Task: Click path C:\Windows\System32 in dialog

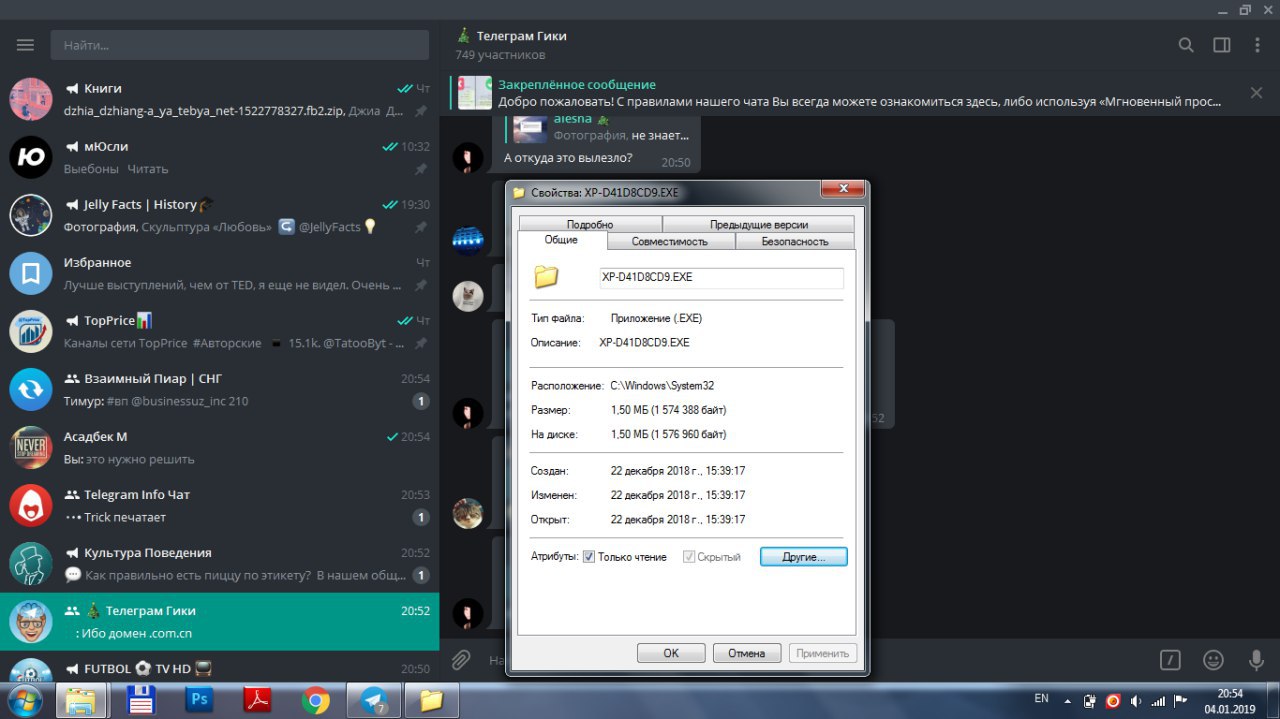Action: tap(662, 385)
